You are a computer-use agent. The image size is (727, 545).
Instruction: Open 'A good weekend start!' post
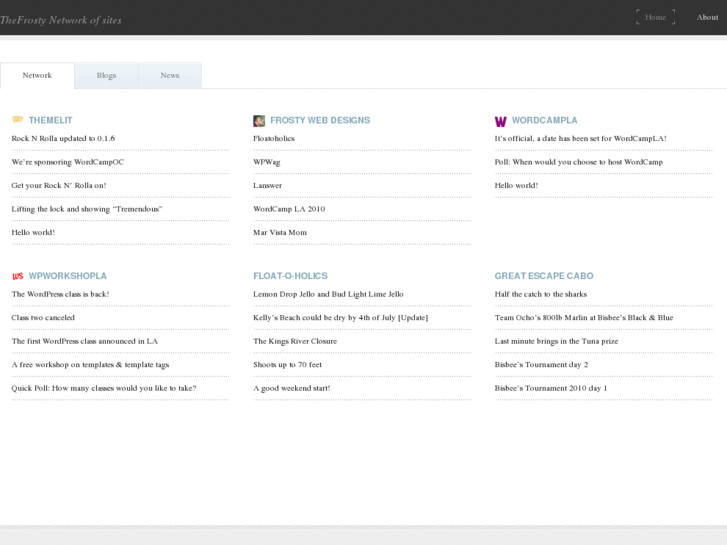pyautogui.click(x=292, y=388)
